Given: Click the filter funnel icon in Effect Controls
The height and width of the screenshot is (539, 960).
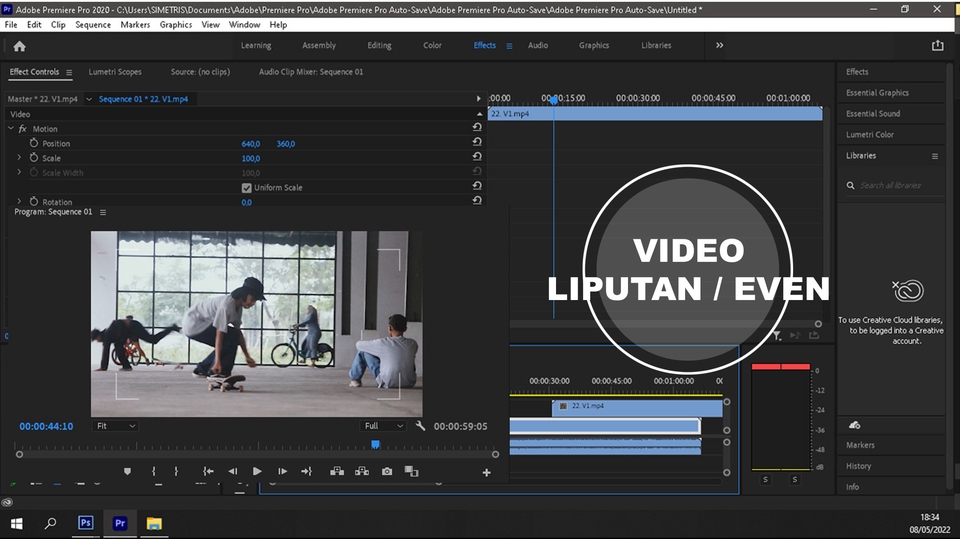Looking at the screenshot, I should tap(777, 336).
